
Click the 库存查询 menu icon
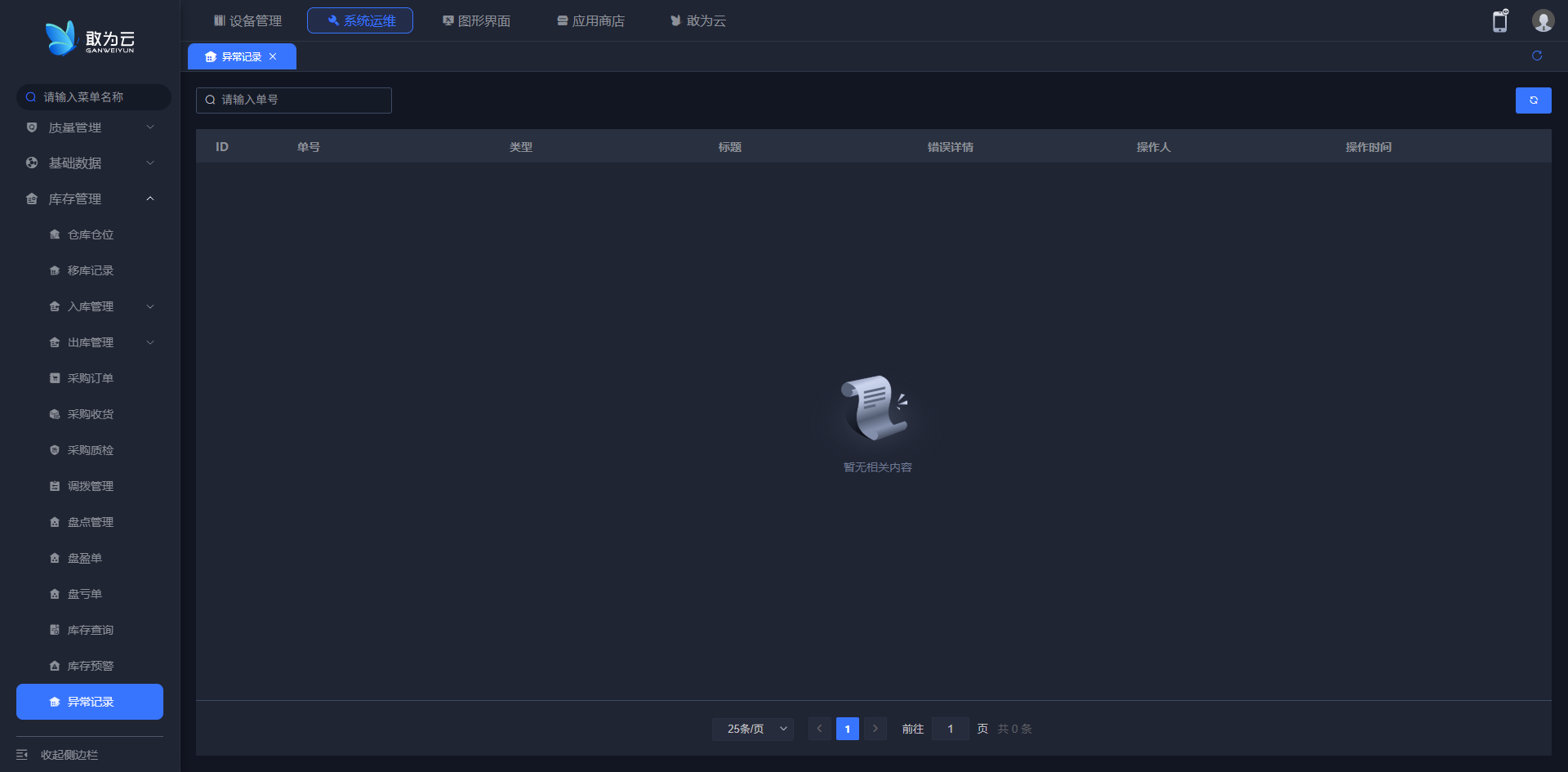coord(55,630)
